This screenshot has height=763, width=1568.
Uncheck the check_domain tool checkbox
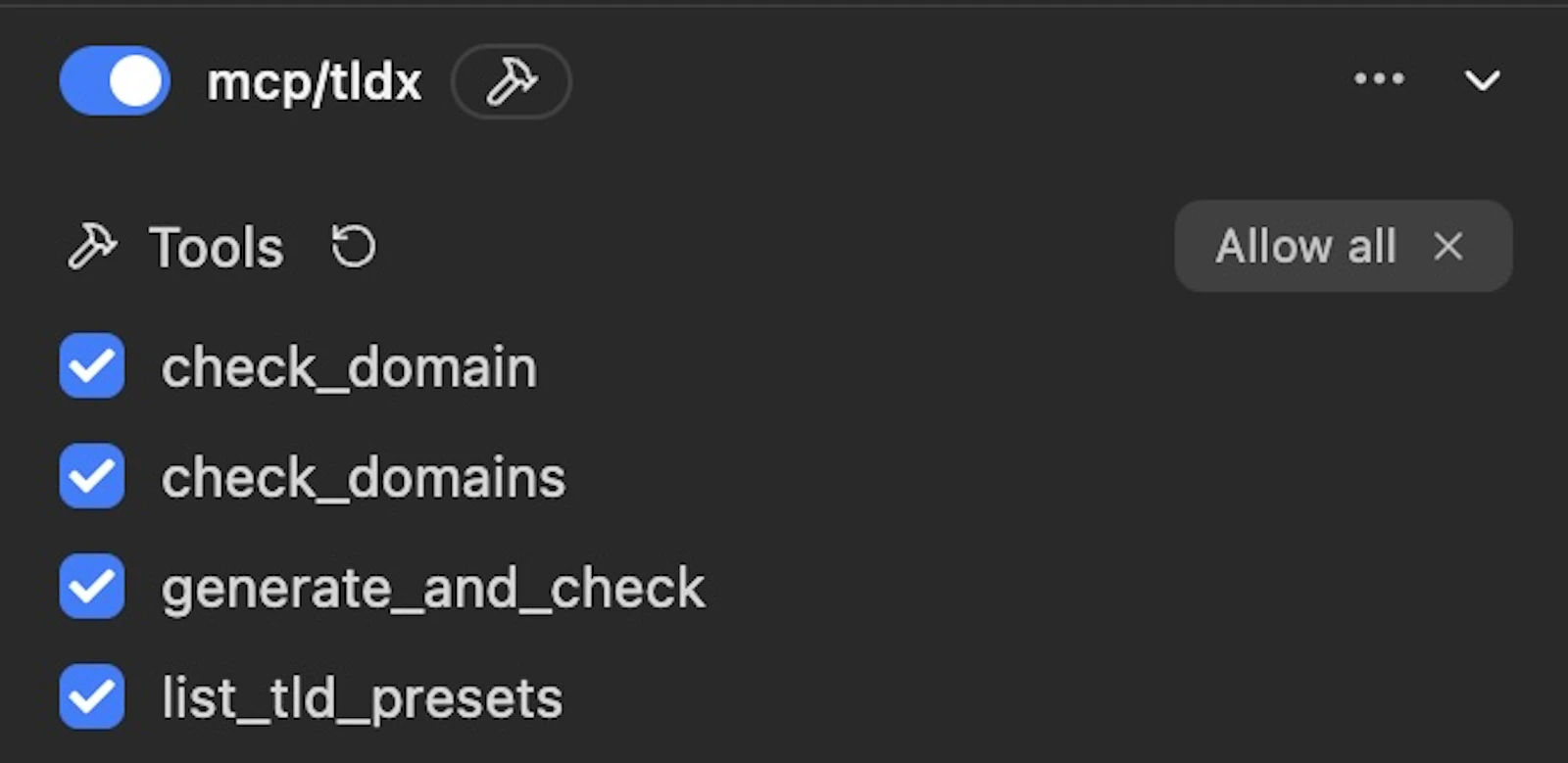[x=91, y=366]
